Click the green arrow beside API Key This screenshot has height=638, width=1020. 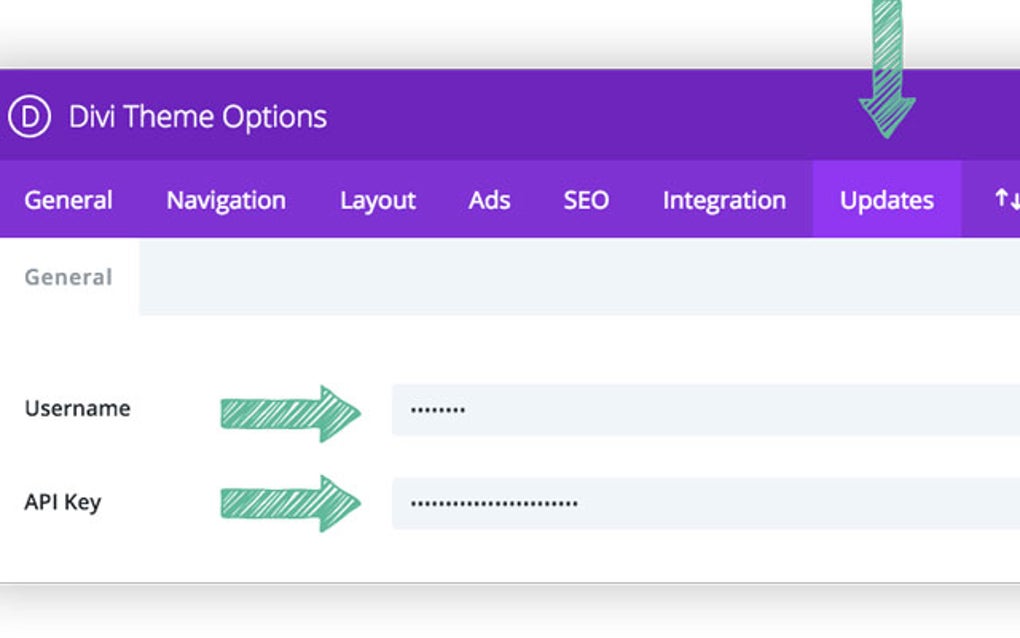click(290, 501)
